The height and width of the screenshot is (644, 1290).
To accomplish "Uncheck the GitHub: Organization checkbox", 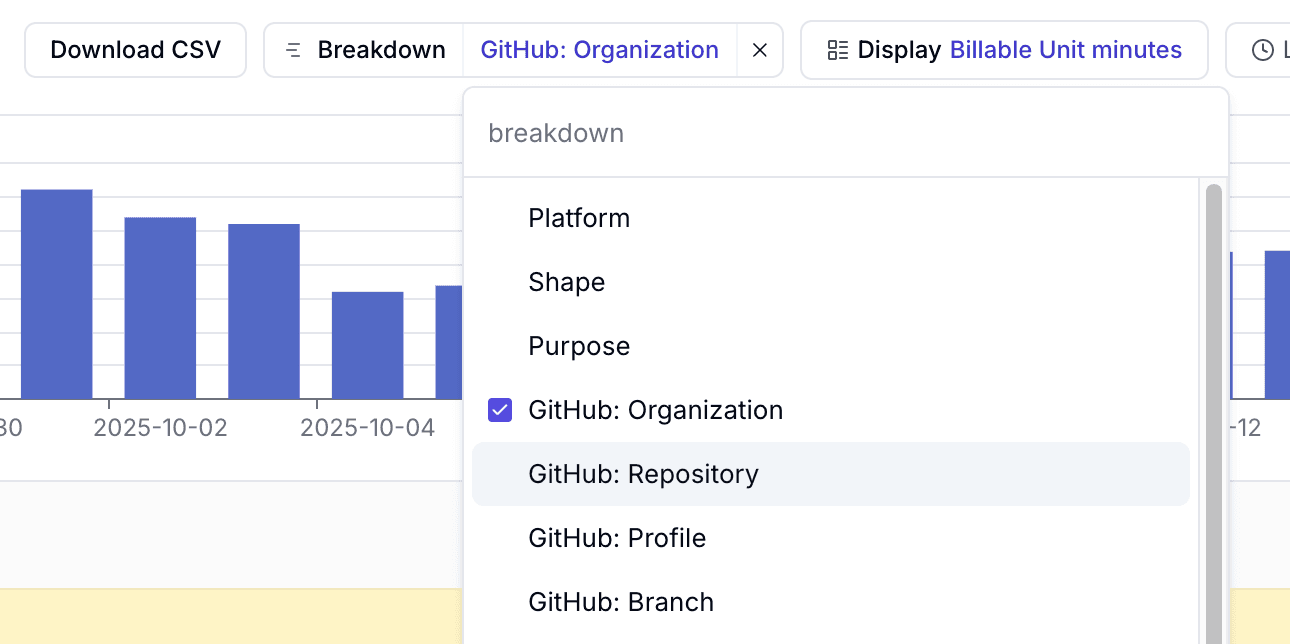I will pos(499,410).
